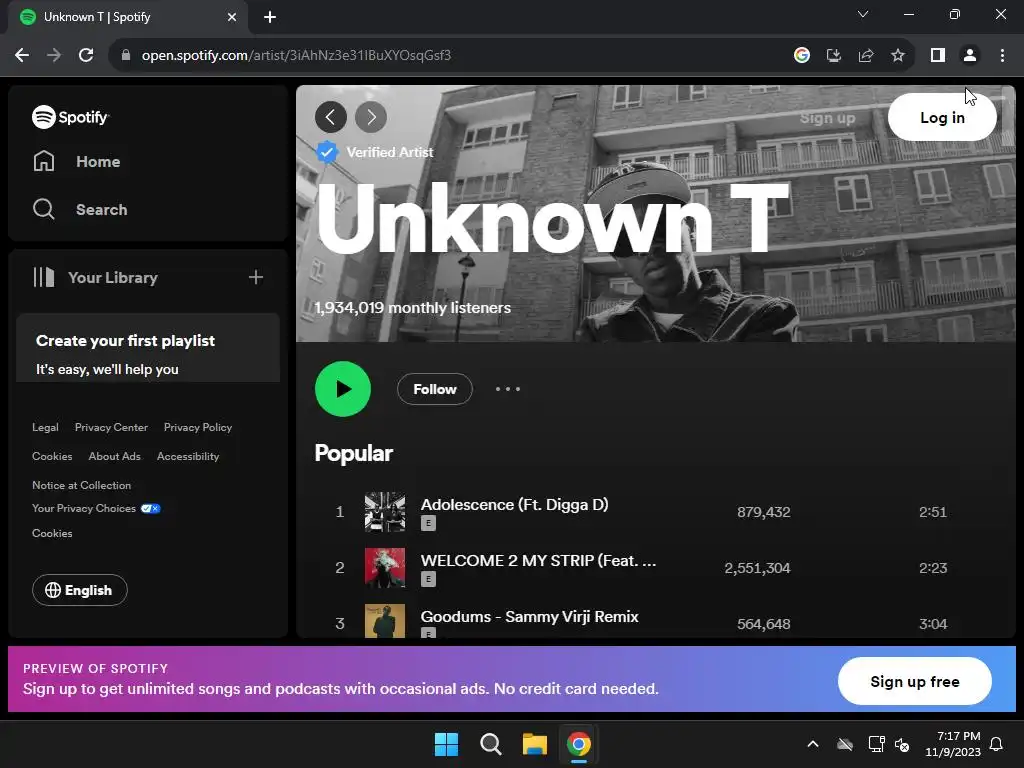1024x768 pixels.
Task: Click the plus icon to create playlist
Action: (x=255, y=278)
